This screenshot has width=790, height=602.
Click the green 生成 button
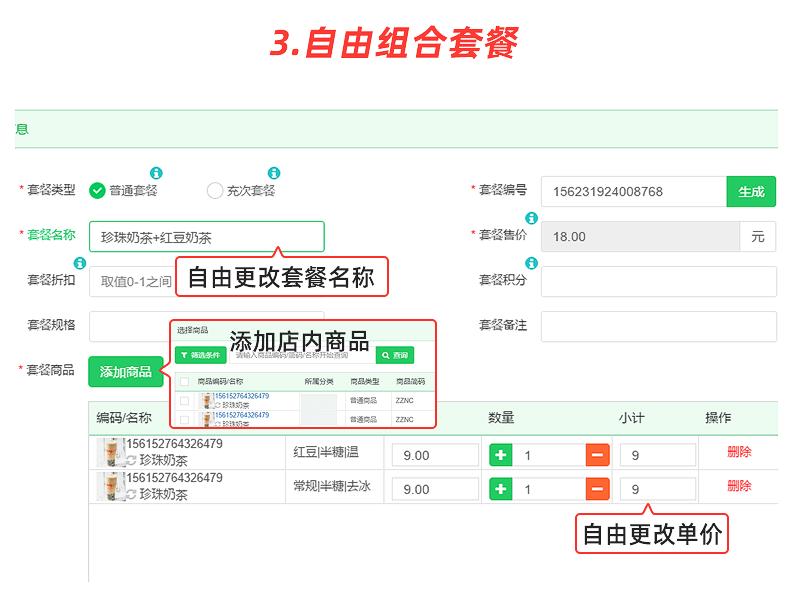[750, 191]
